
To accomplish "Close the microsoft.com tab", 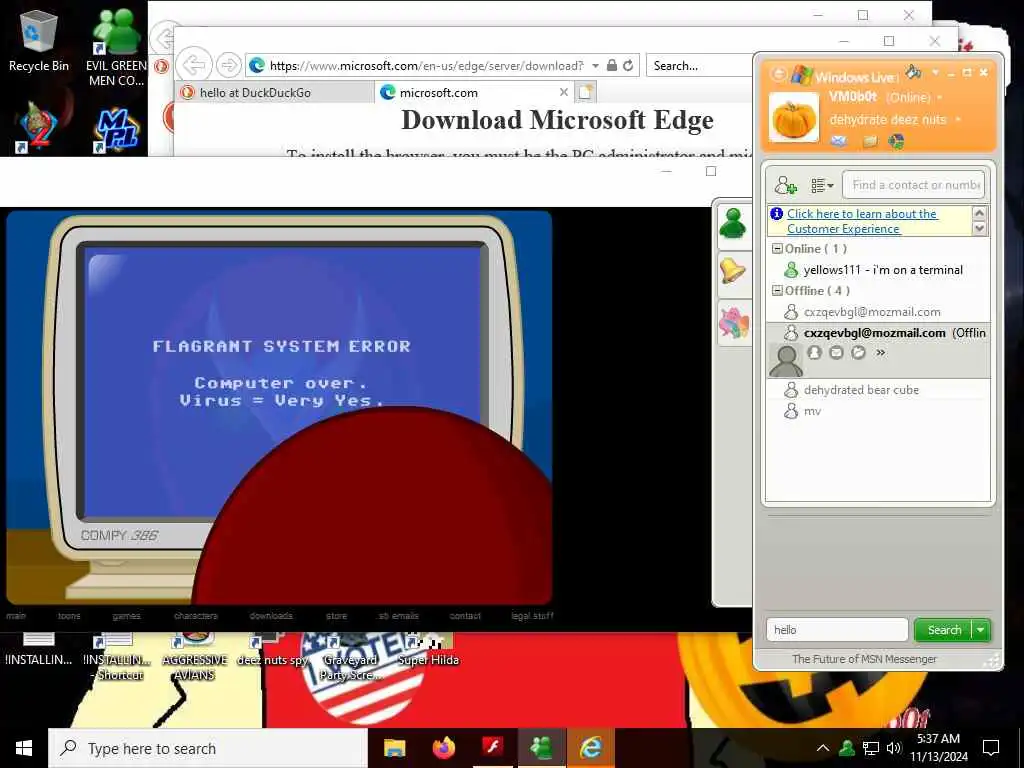I will (x=564, y=92).
